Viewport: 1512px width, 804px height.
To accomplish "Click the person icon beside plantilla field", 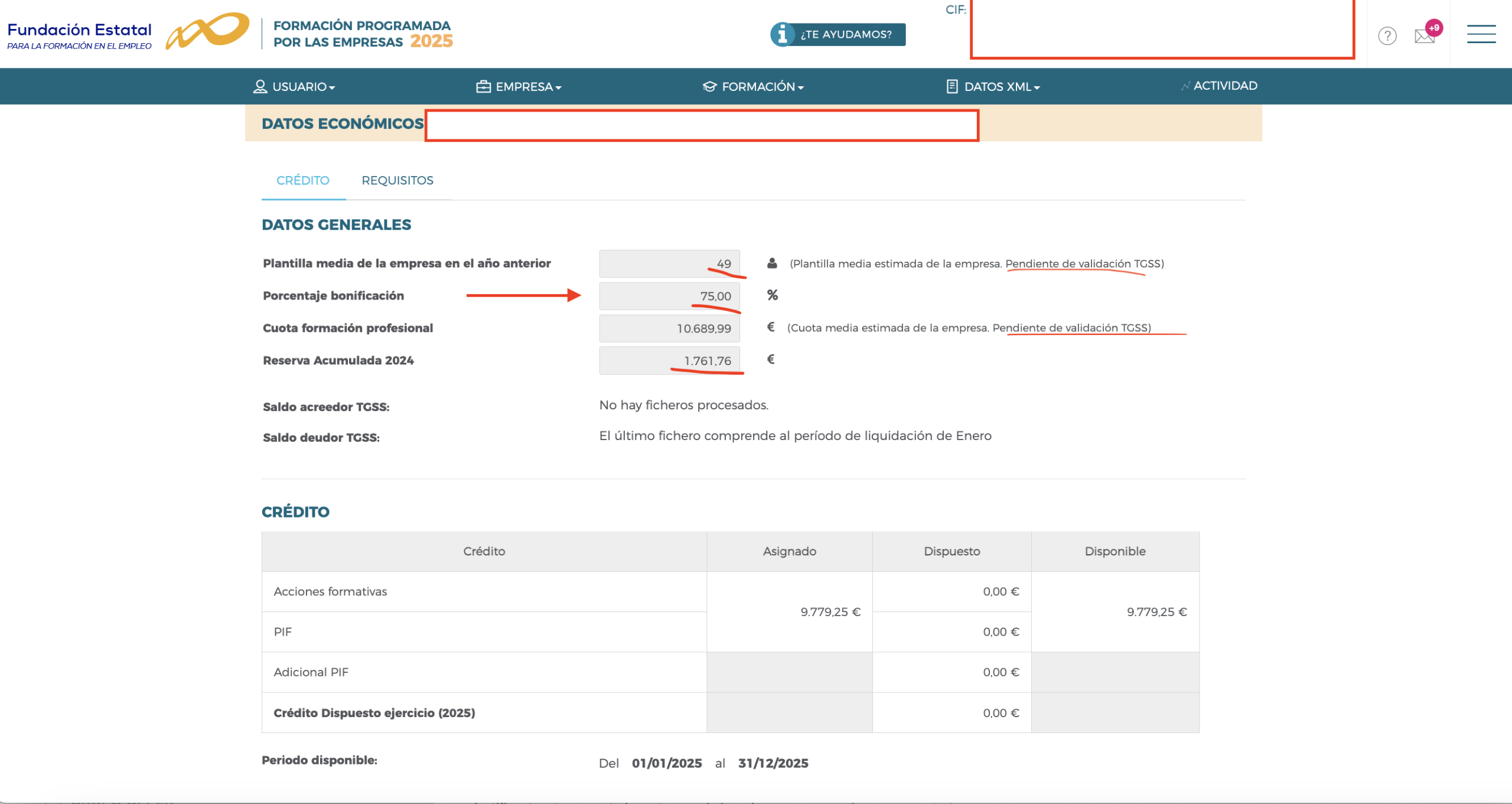I will (x=772, y=263).
